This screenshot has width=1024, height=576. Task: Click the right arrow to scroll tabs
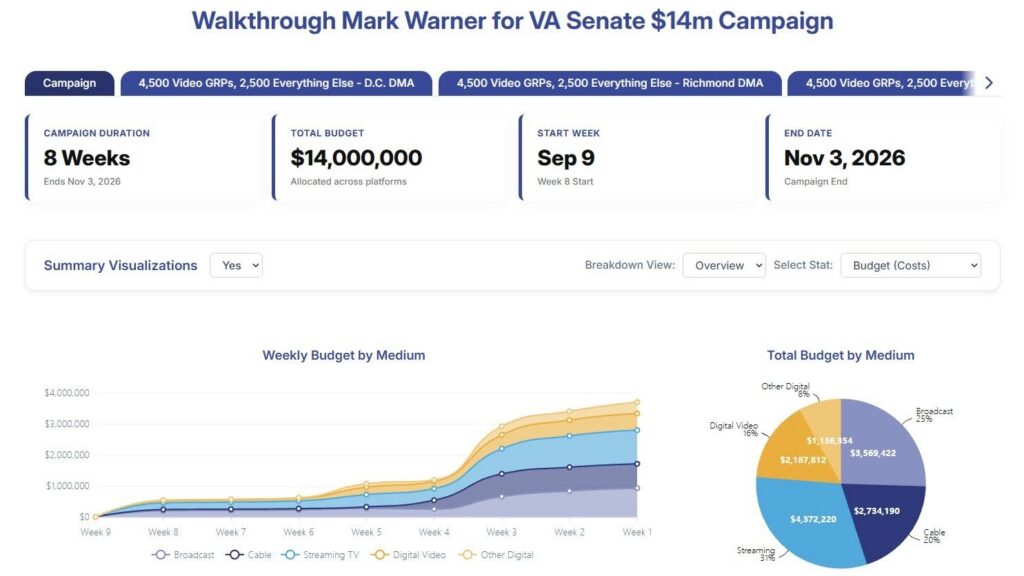[x=989, y=83]
